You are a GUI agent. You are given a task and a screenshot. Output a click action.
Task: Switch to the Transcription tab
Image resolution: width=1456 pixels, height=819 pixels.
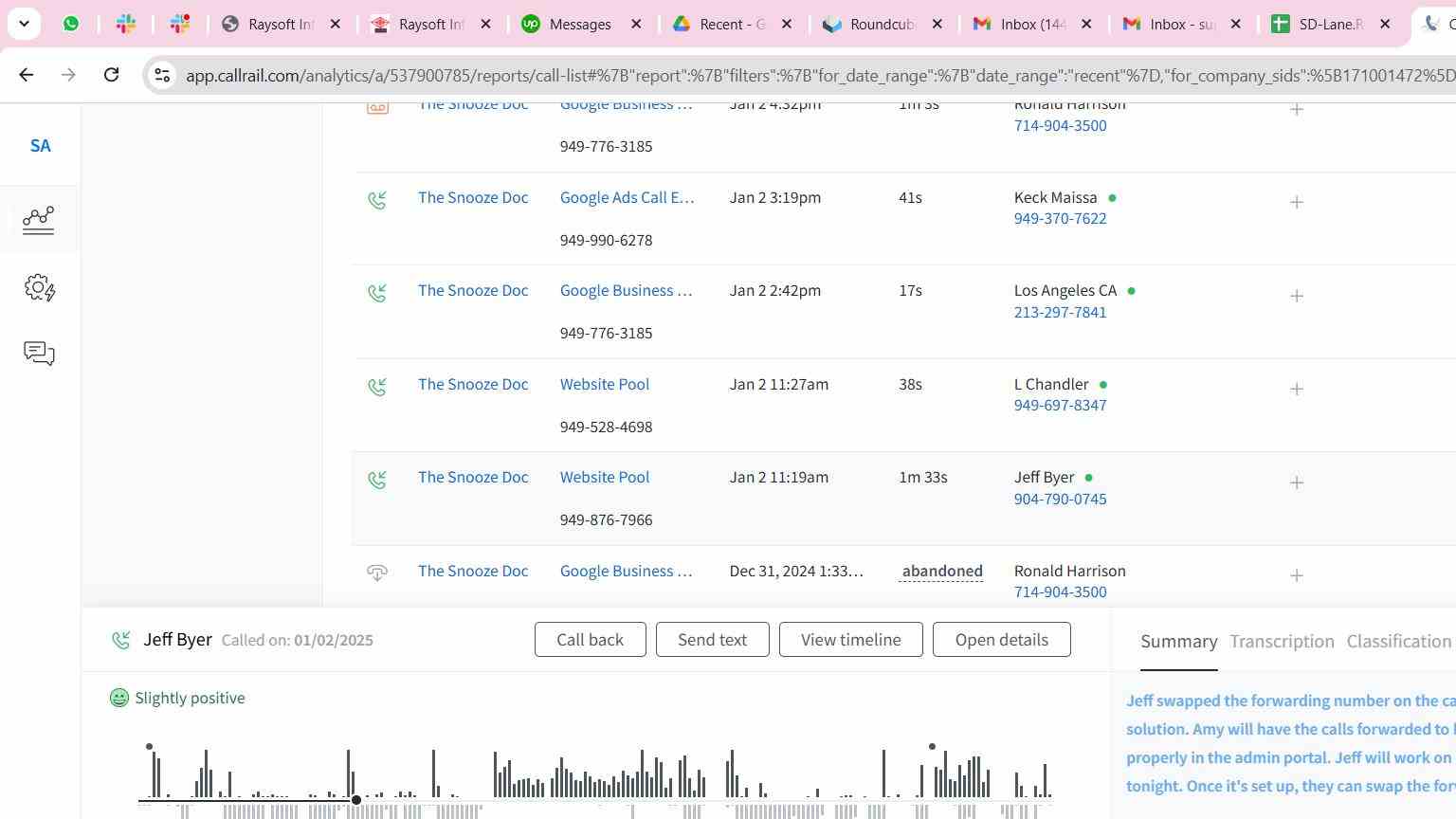click(1282, 642)
